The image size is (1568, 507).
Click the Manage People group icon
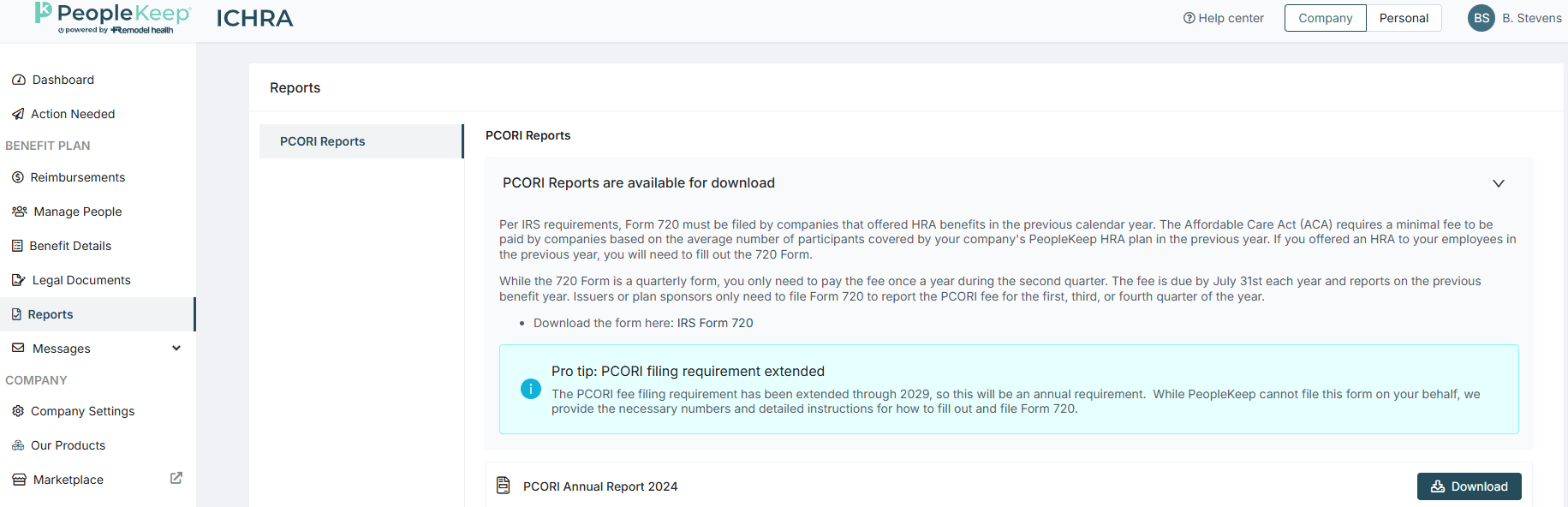pyautogui.click(x=20, y=212)
